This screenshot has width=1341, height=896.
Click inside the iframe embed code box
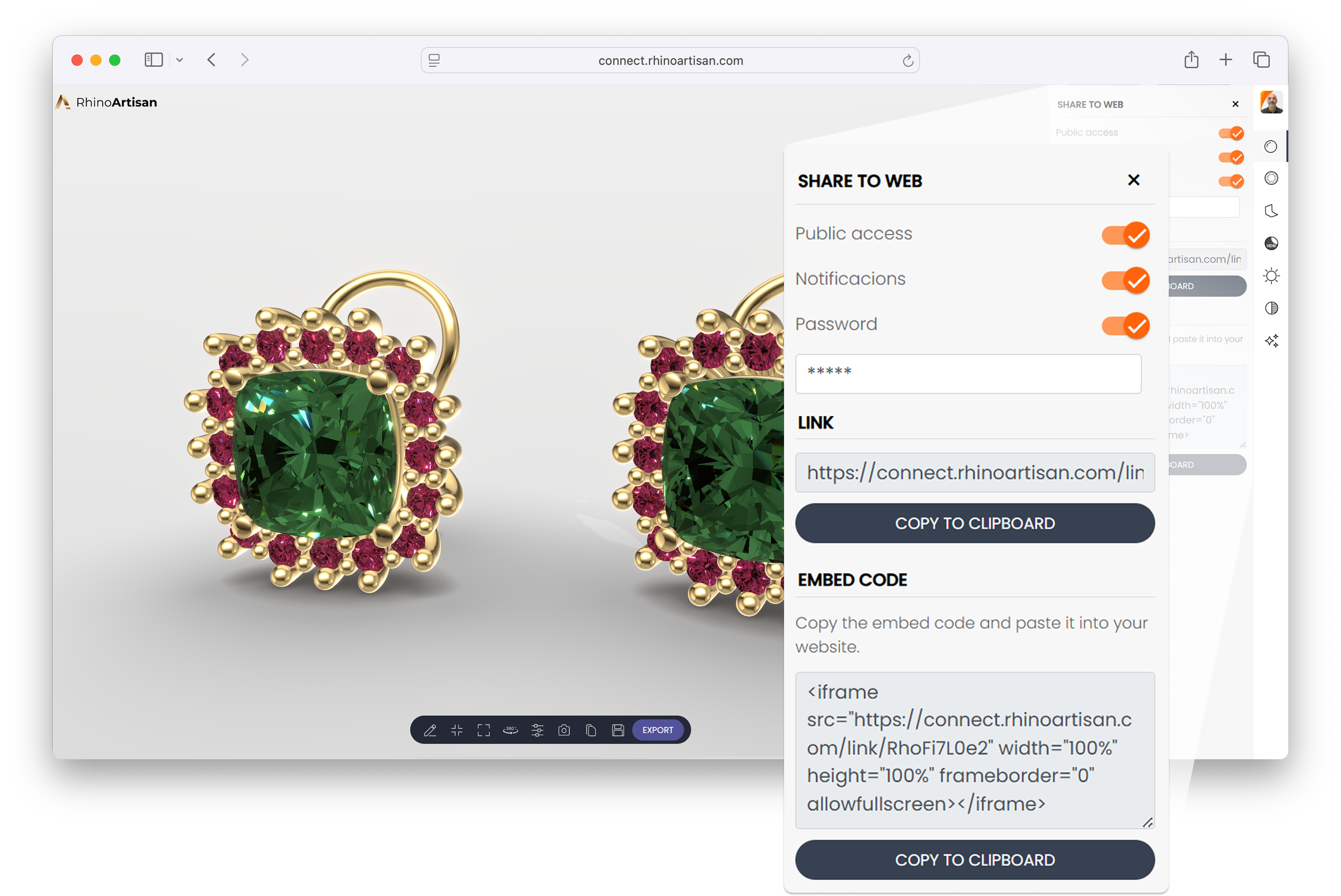point(975,750)
